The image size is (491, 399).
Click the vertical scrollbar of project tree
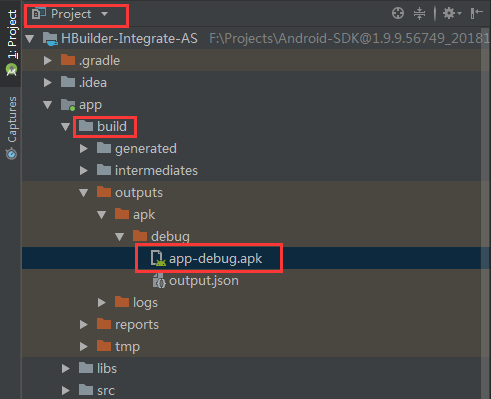click(485, 213)
